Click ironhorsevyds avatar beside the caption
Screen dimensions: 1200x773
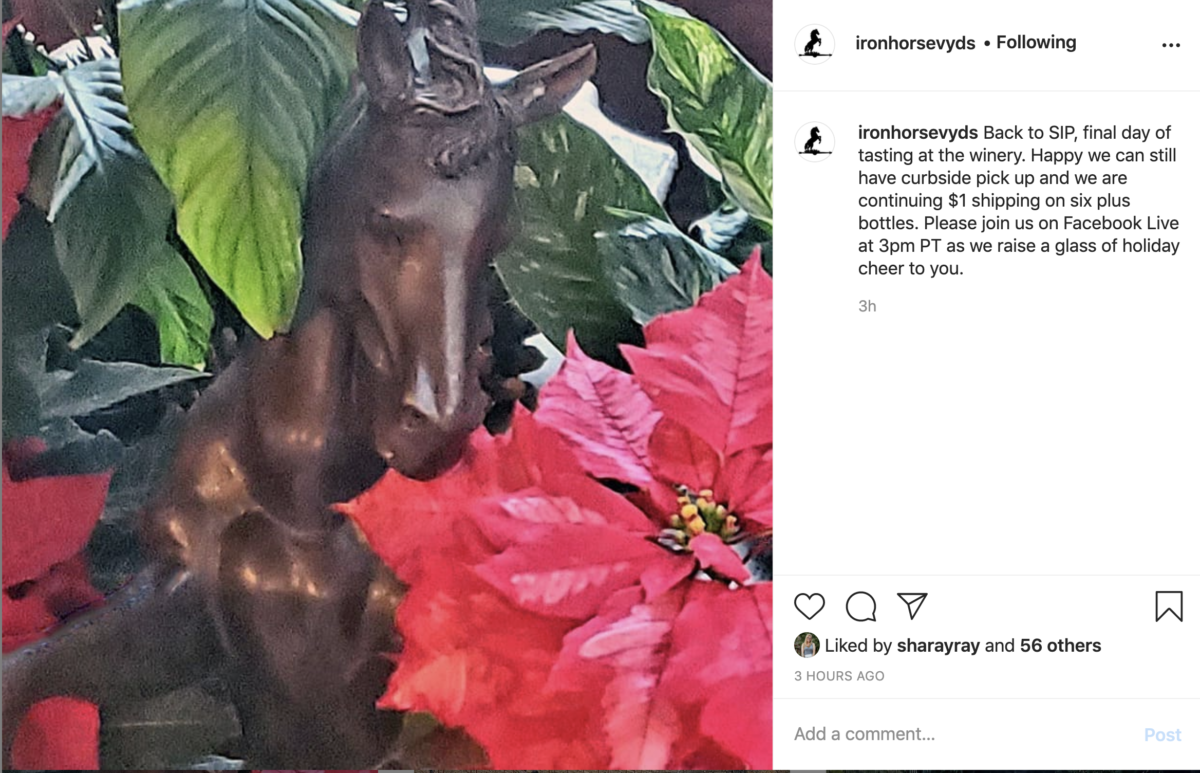point(815,140)
